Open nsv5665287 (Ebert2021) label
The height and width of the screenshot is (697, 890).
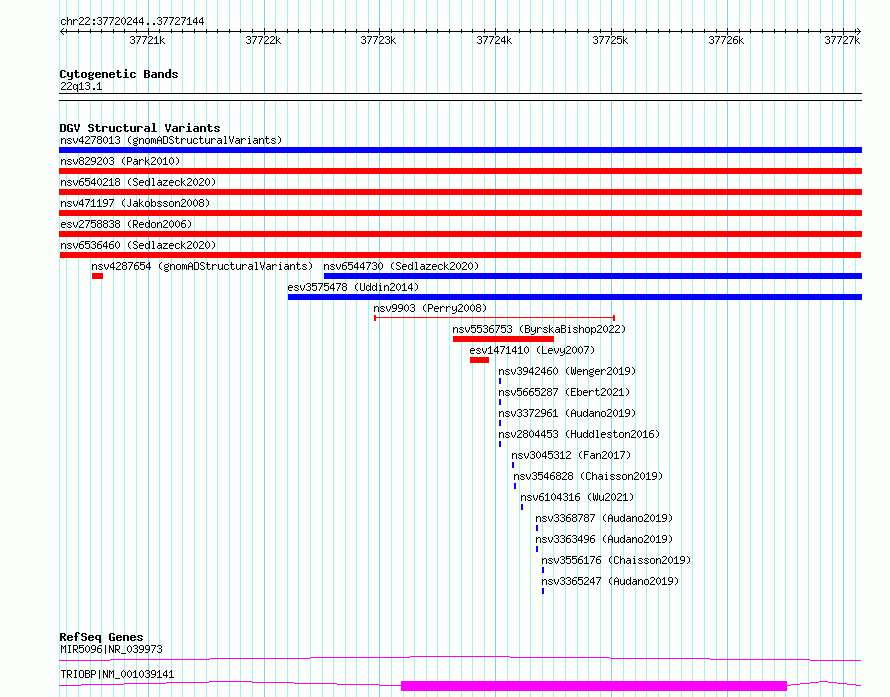564,392
